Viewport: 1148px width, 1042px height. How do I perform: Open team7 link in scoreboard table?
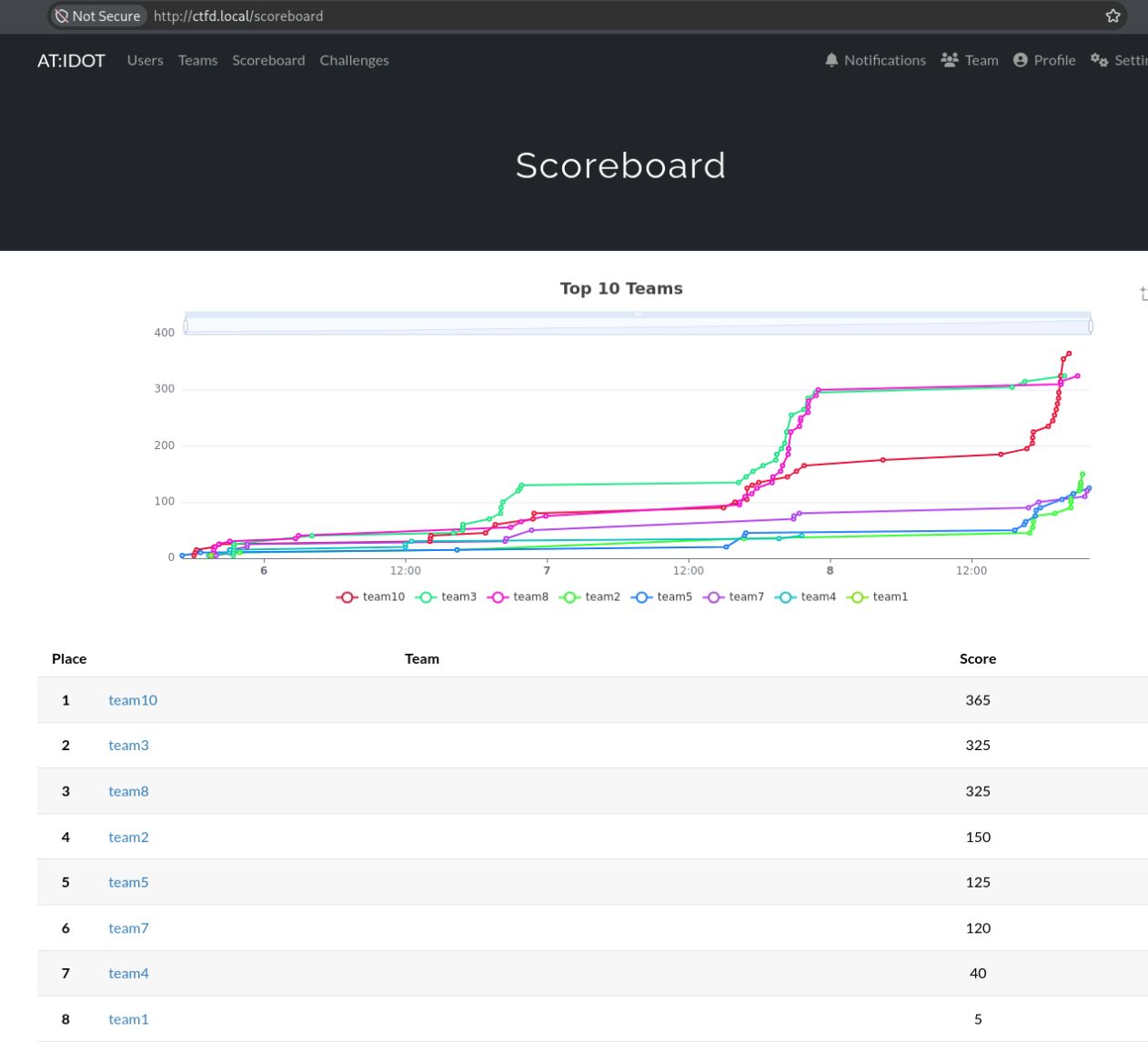(x=128, y=927)
